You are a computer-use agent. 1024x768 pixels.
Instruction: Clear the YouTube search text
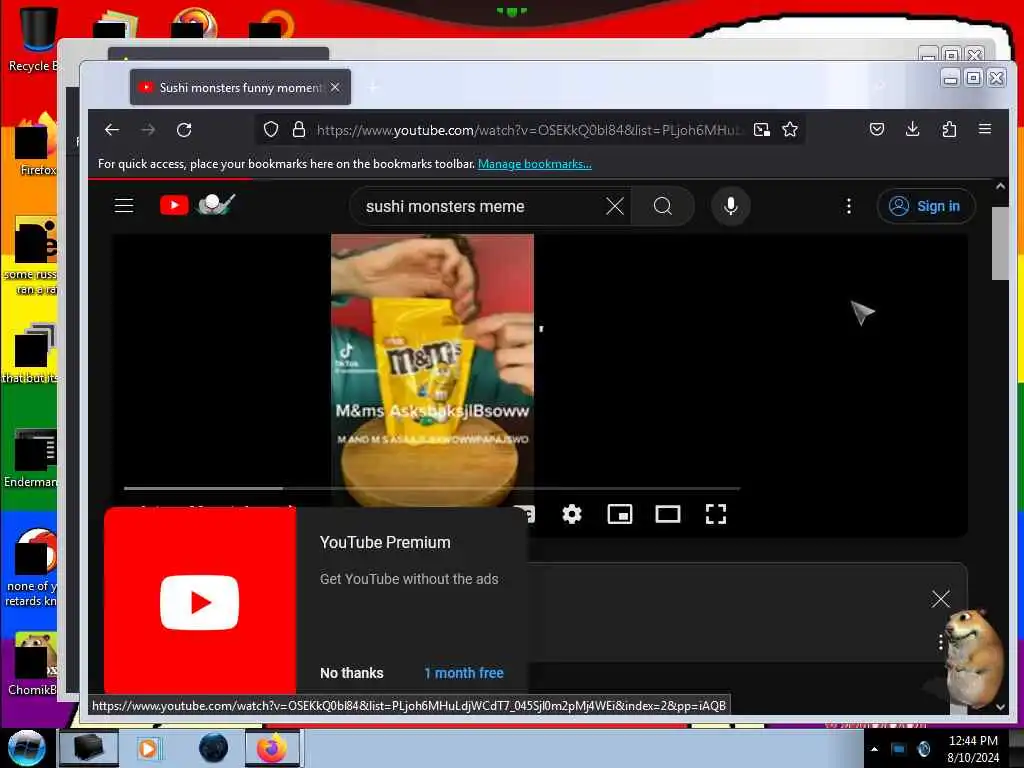click(x=615, y=206)
